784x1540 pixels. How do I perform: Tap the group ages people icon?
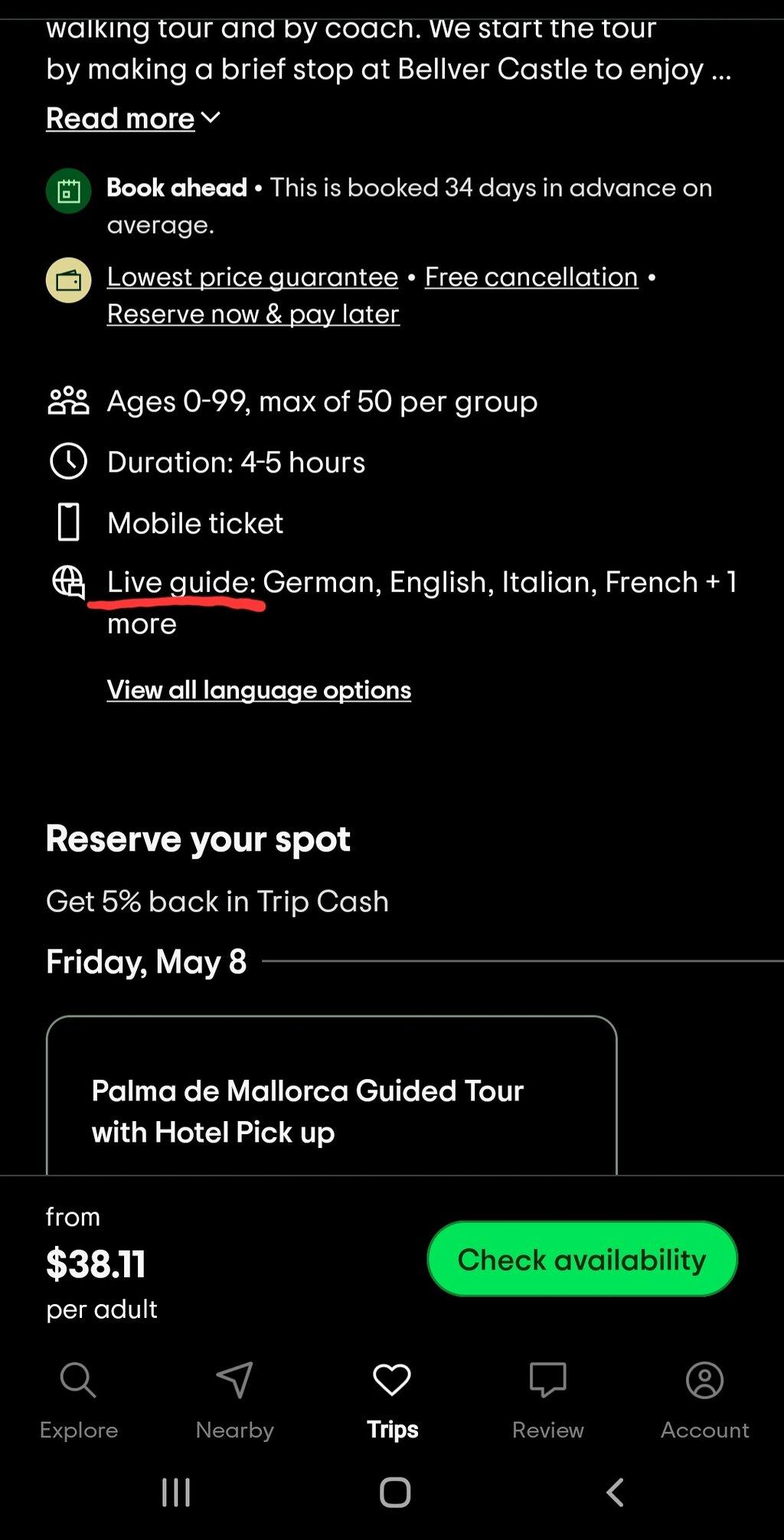point(69,401)
